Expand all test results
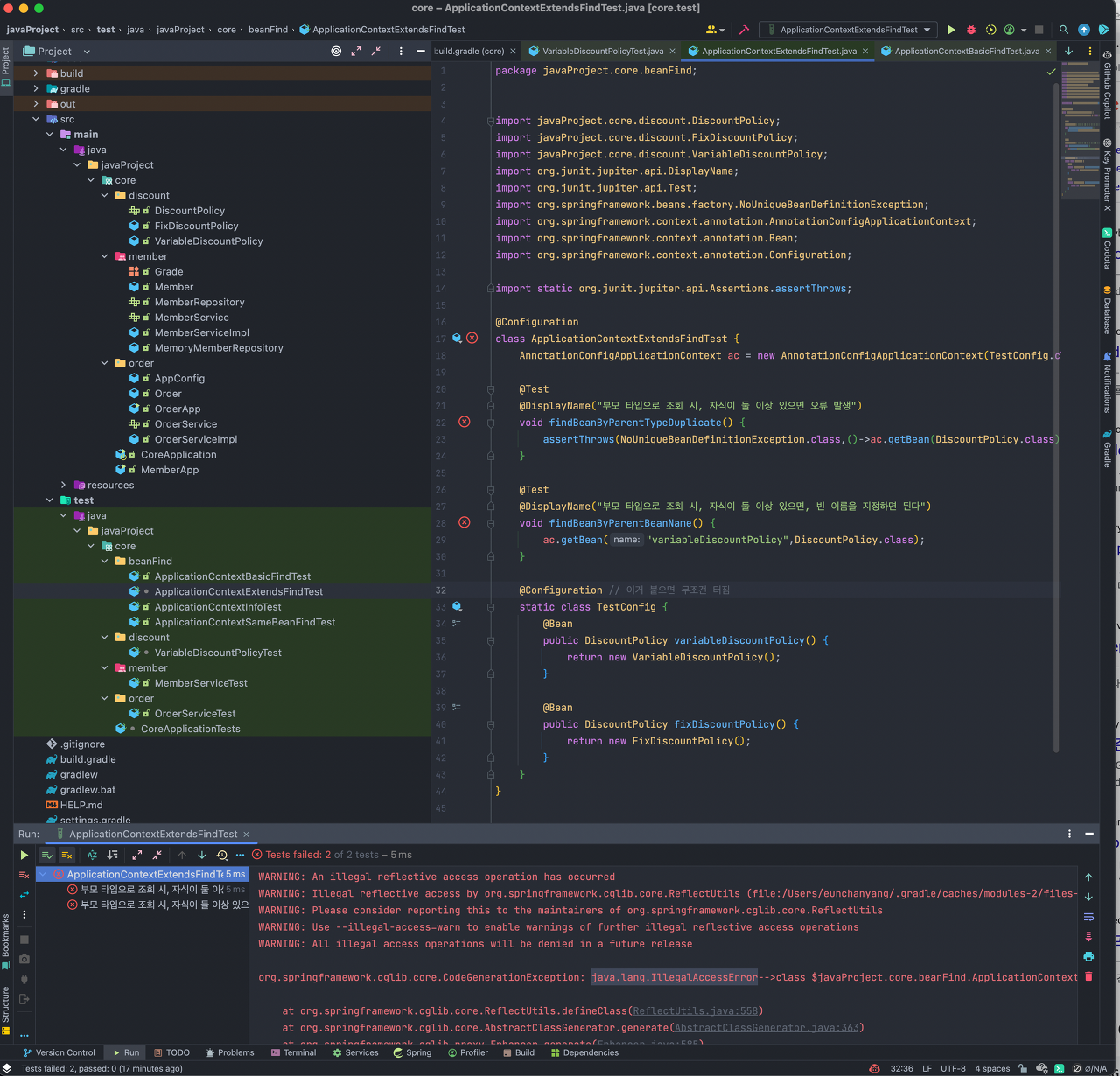 click(x=137, y=855)
